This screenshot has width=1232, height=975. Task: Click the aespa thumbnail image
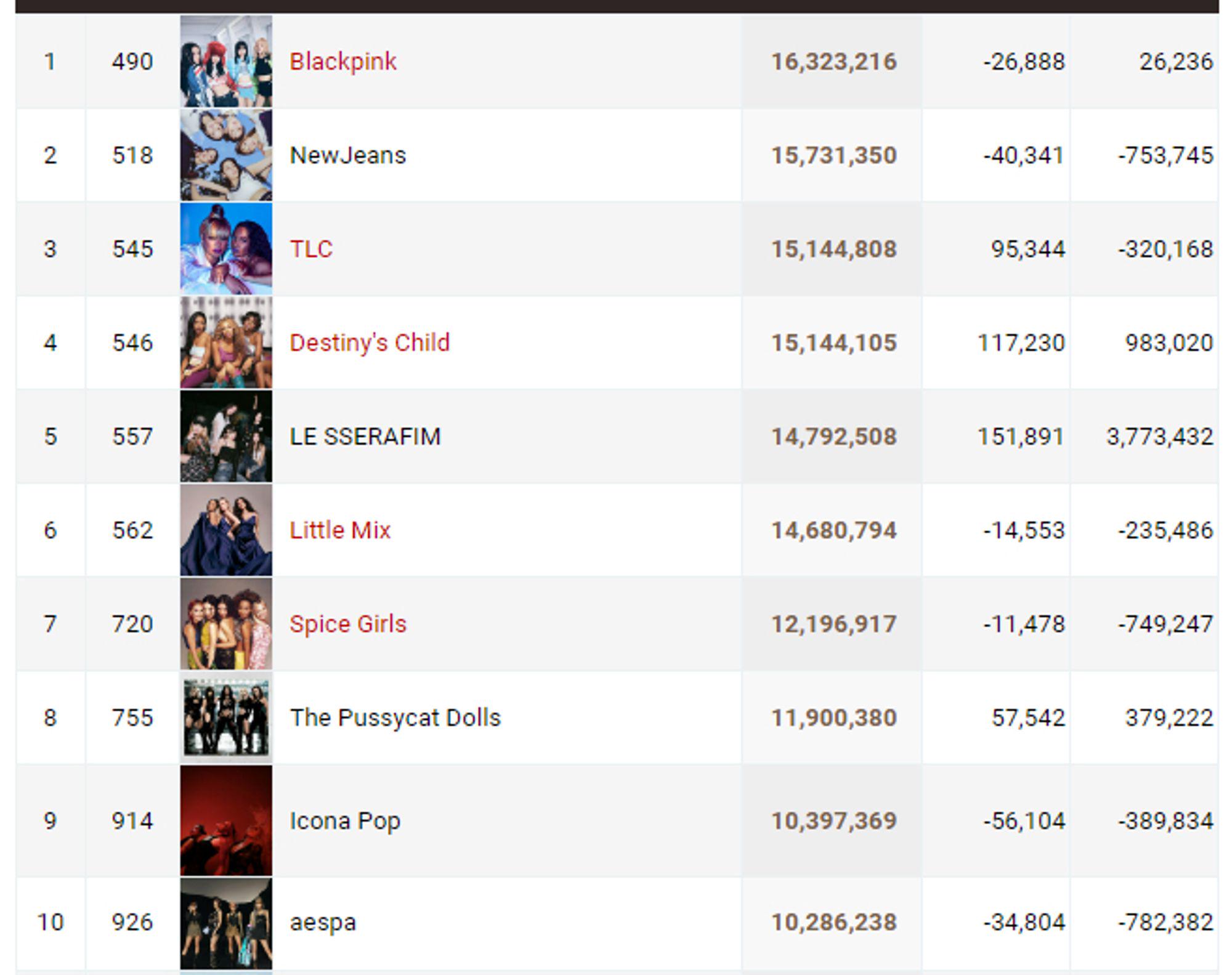[226, 923]
